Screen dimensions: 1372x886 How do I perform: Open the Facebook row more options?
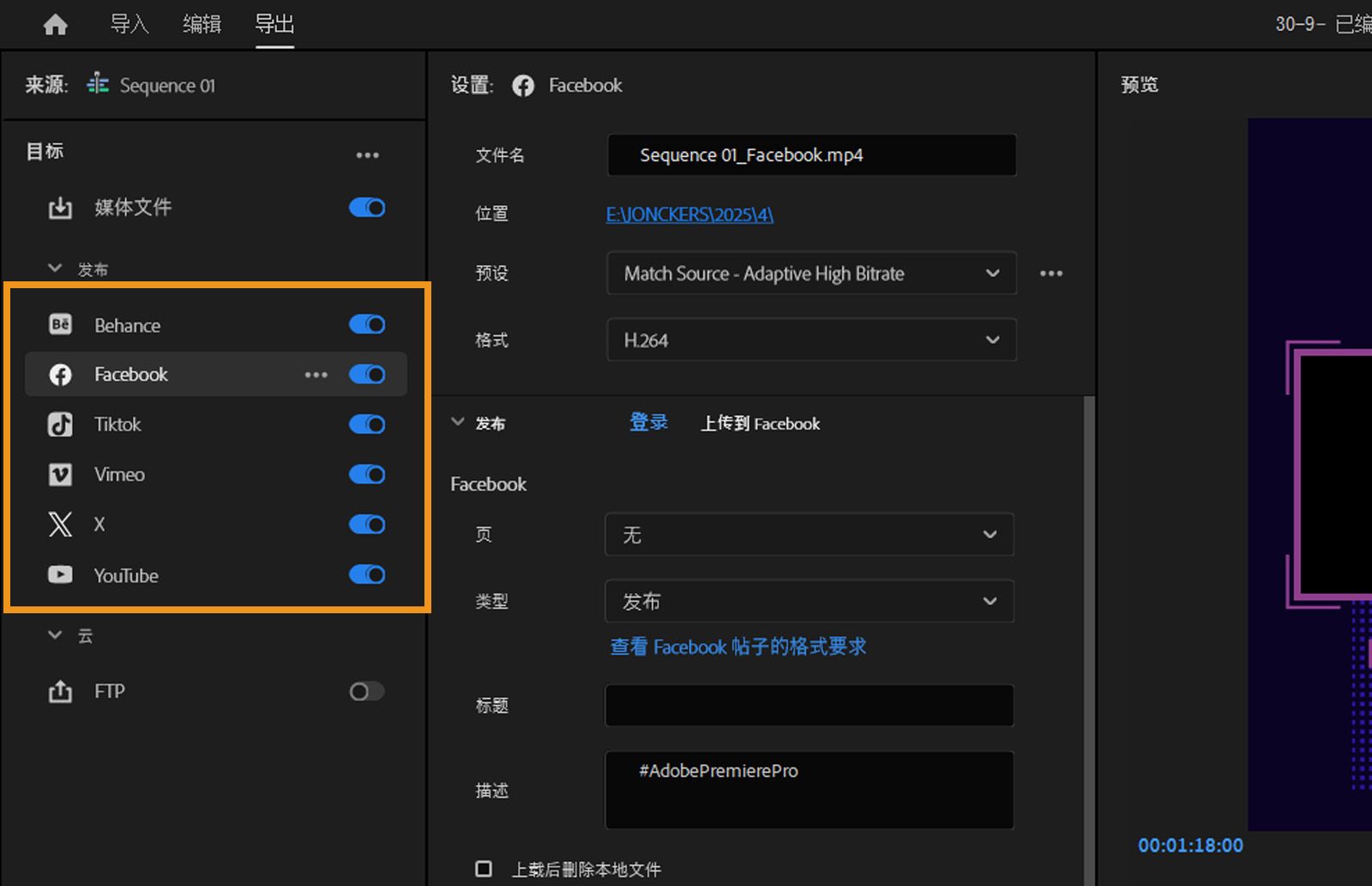(316, 375)
